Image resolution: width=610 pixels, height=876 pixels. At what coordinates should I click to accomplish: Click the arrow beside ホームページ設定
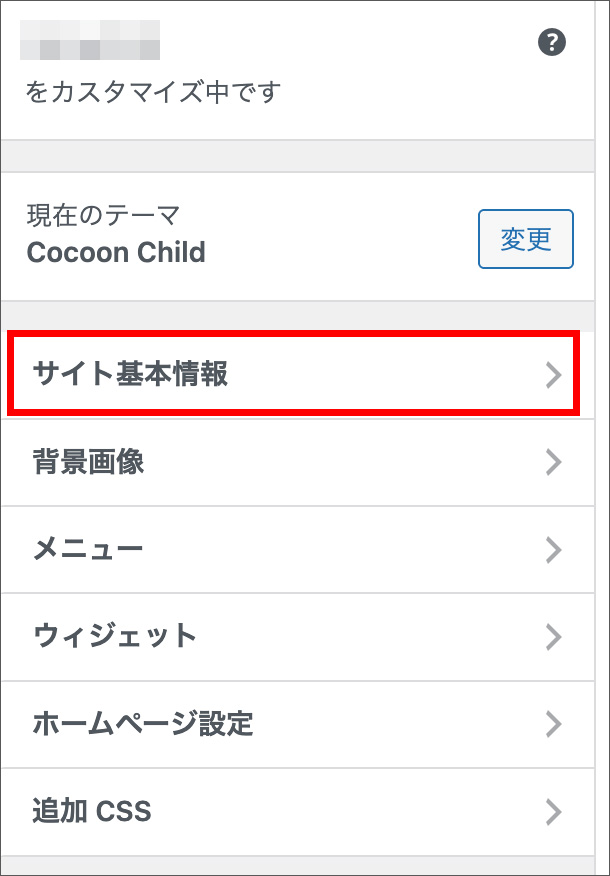[x=553, y=724]
